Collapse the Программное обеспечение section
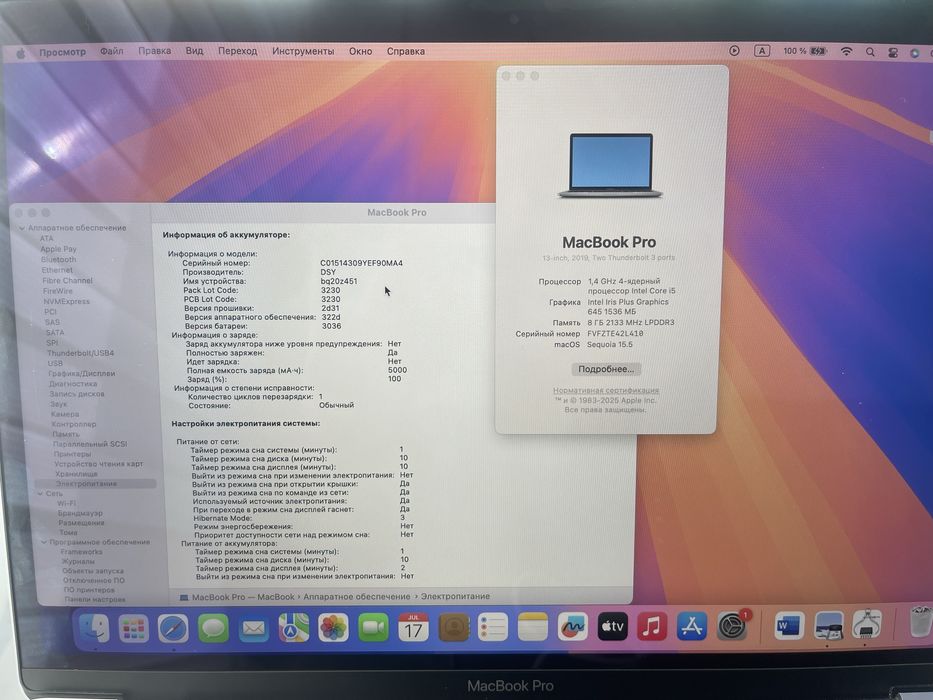 point(43,542)
